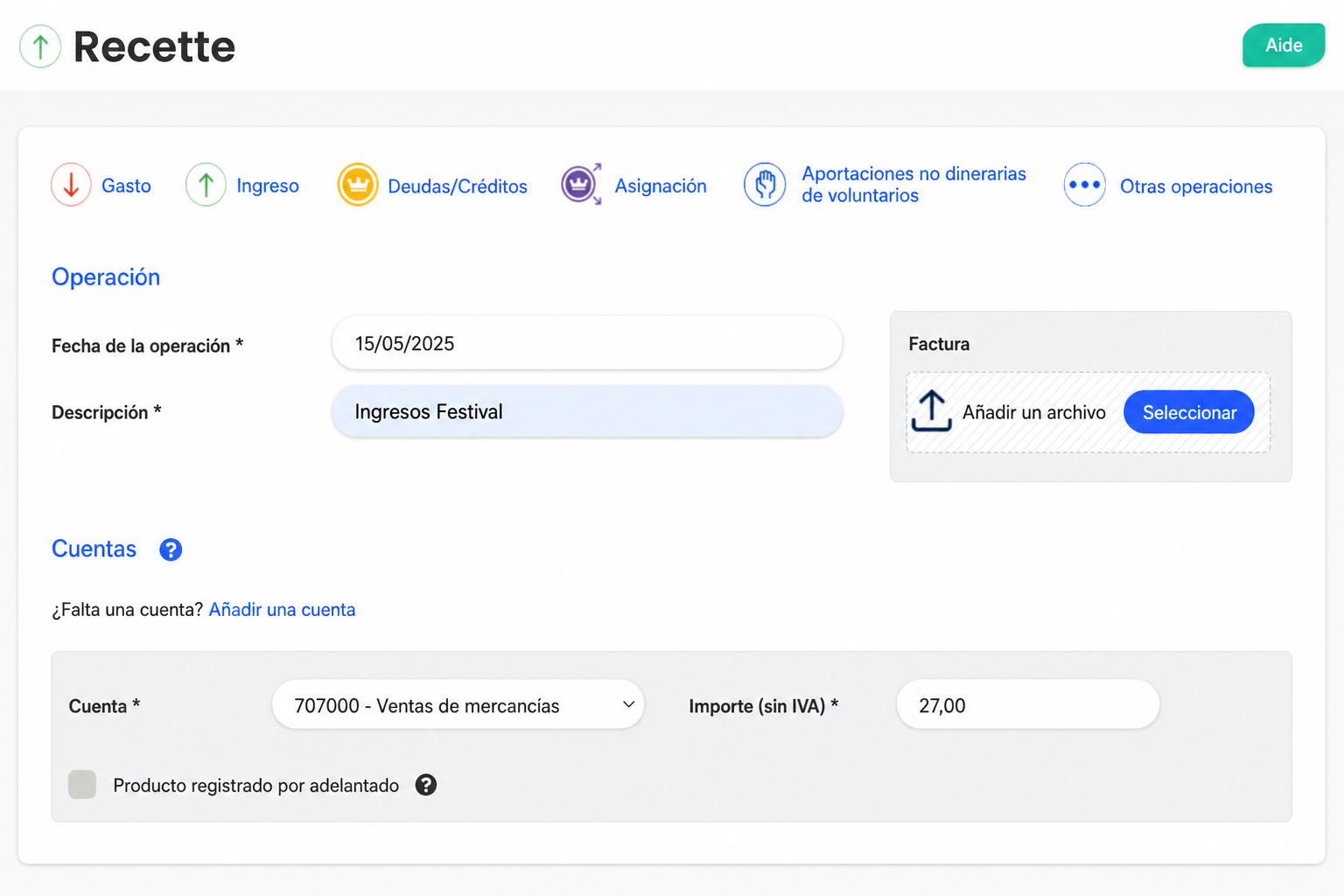
Task: Select the yellow Deudas/Créditos crown icon
Action: click(358, 185)
